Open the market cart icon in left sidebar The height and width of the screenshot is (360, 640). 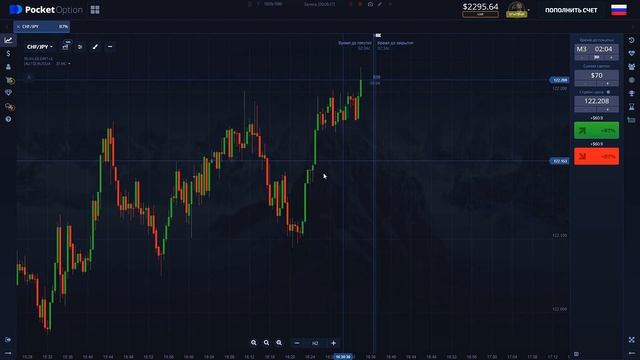pyautogui.click(x=9, y=80)
